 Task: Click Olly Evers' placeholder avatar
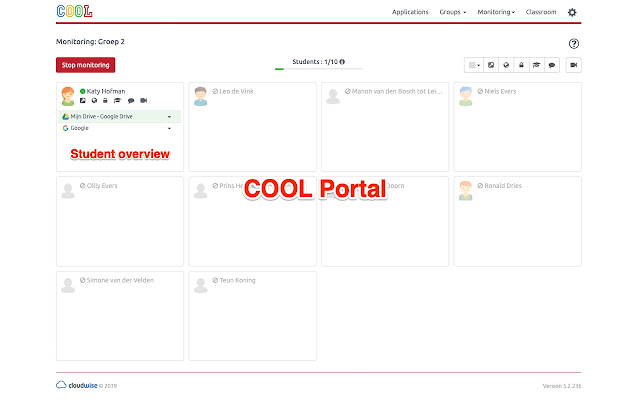point(68,191)
